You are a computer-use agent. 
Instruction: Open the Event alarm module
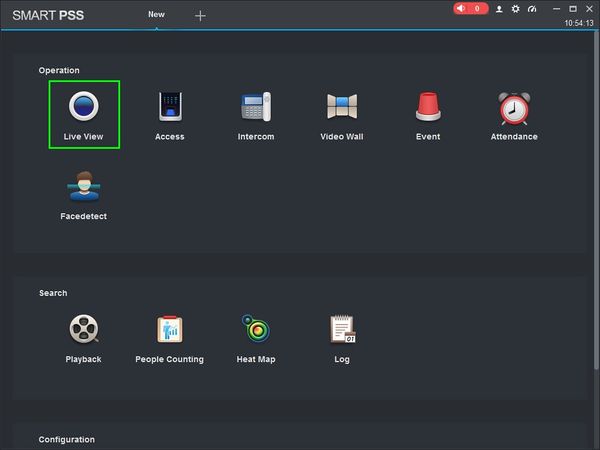[428, 116]
